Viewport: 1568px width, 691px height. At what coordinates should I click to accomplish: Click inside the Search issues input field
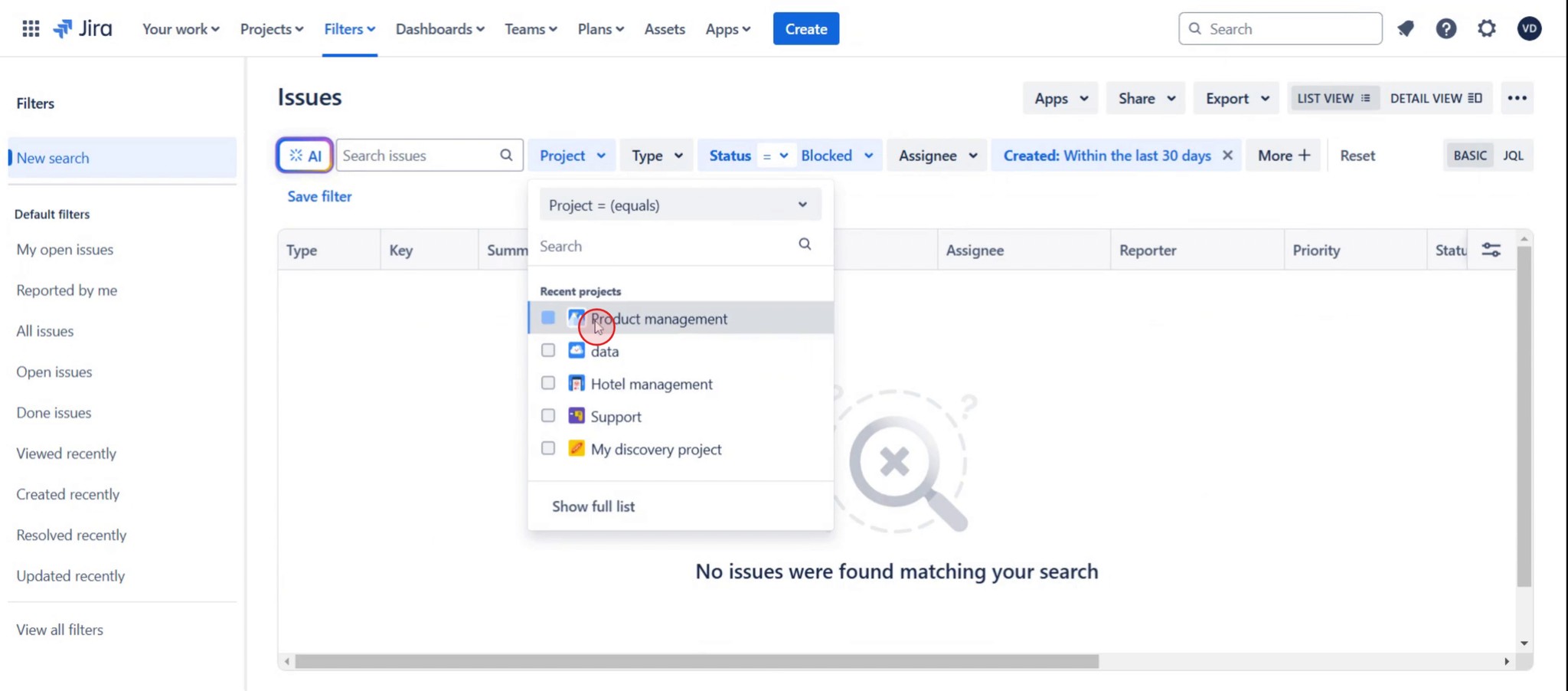413,155
